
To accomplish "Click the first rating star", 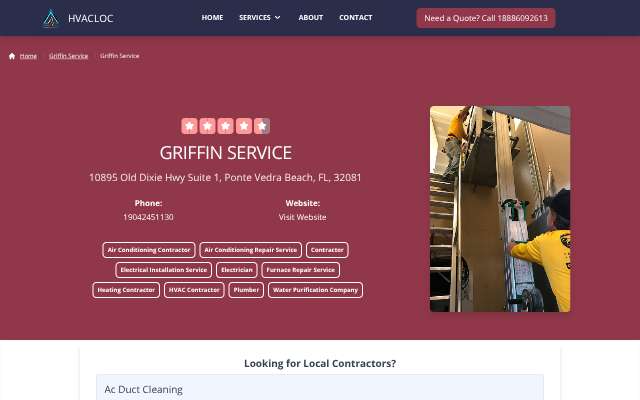I will tap(189, 126).
